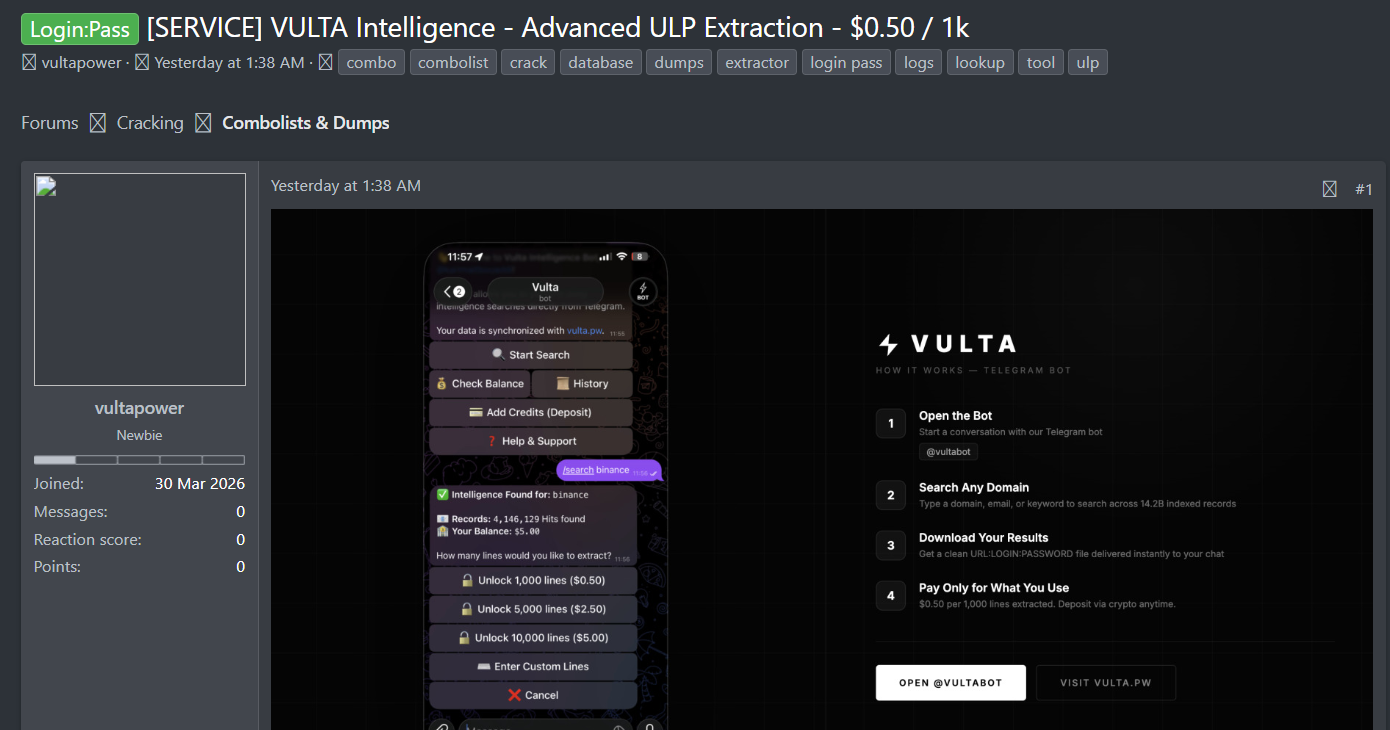Open the Cracking breadcrumb
The image size is (1390, 730).
click(x=150, y=123)
